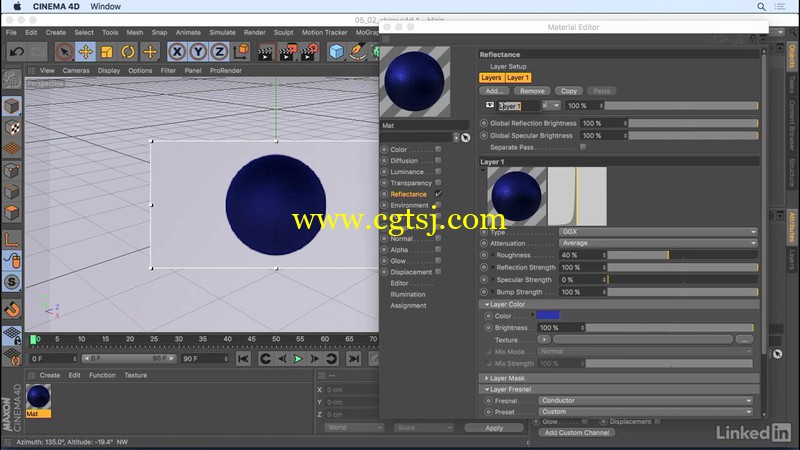Click the Roughness slider bar

[x=682, y=255]
